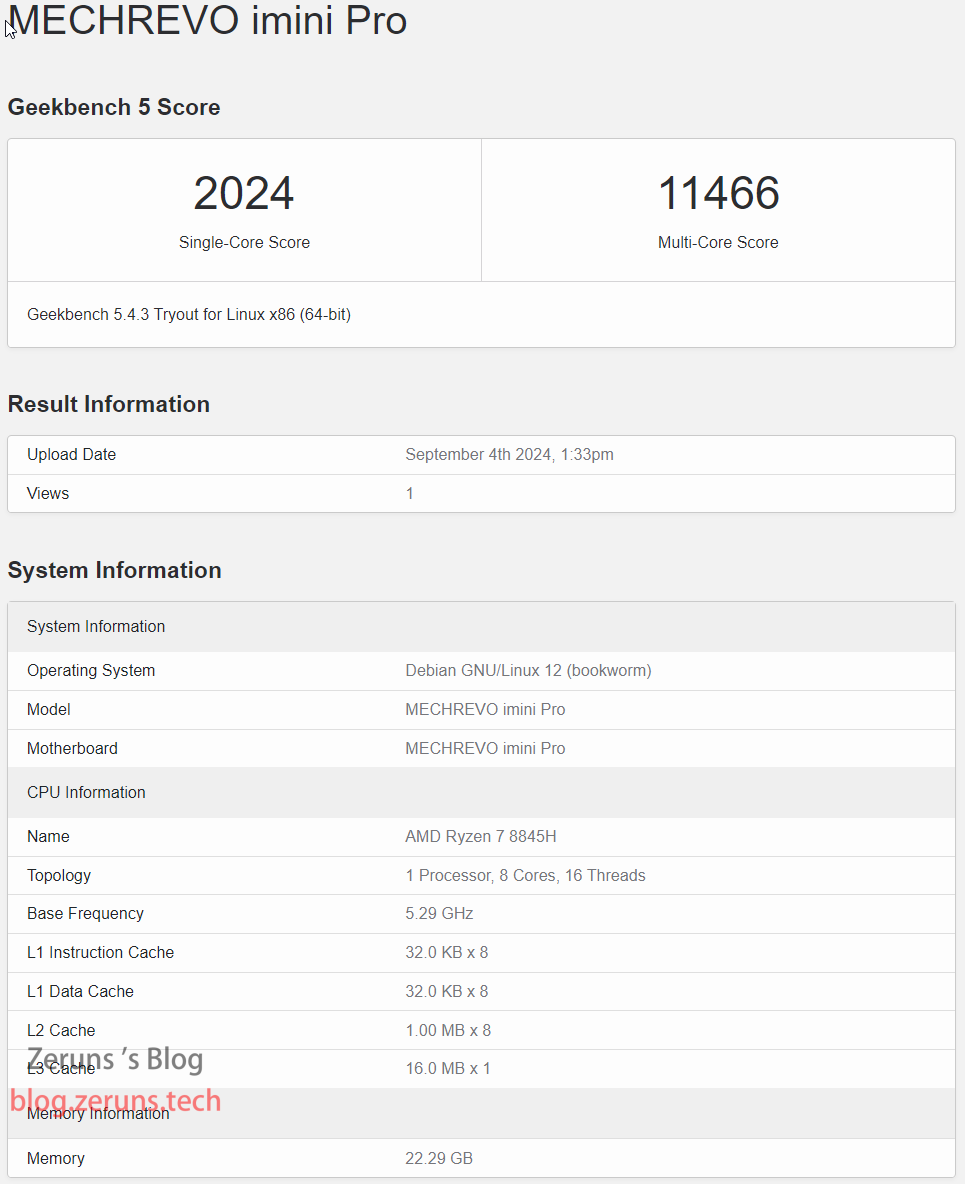
Task: Select the Result Information heading
Action: point(109,404)
